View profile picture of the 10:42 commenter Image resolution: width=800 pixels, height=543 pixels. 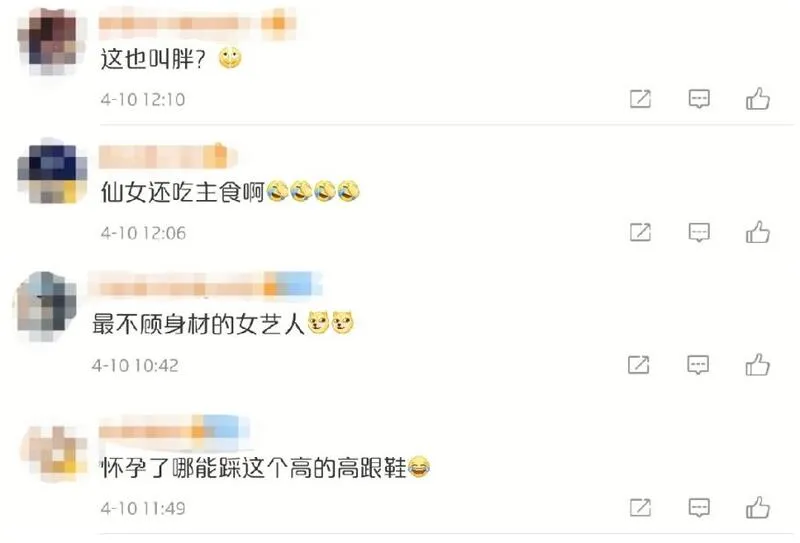coord(45,304)
